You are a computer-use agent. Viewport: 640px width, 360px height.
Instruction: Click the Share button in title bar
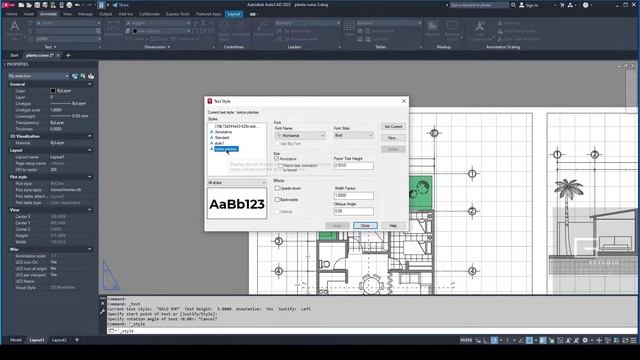coord(120,5)
